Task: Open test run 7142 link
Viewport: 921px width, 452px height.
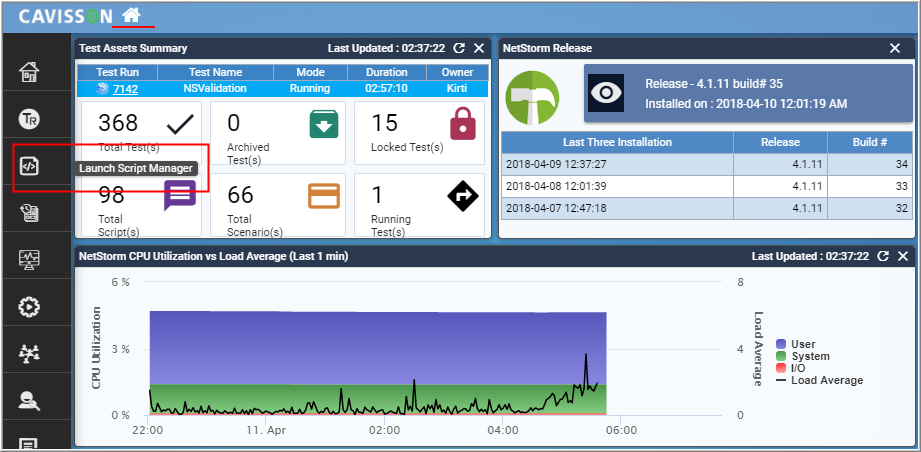Action: 126,89
